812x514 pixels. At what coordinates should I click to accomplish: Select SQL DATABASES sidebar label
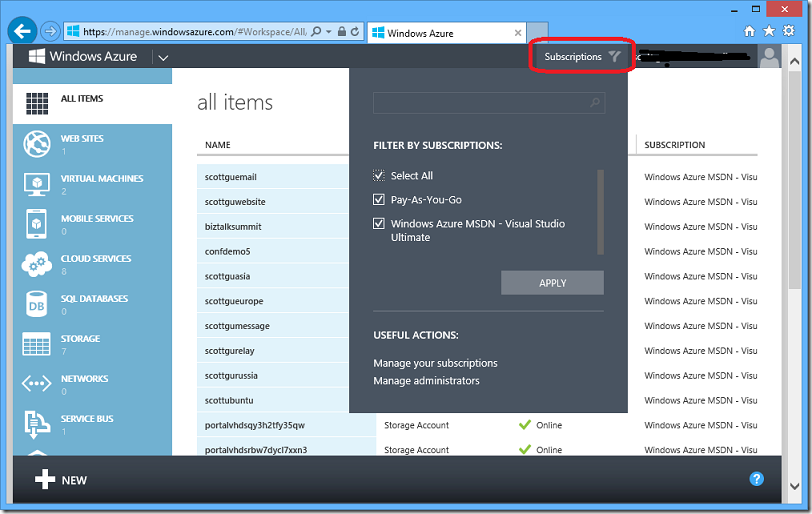94,298
